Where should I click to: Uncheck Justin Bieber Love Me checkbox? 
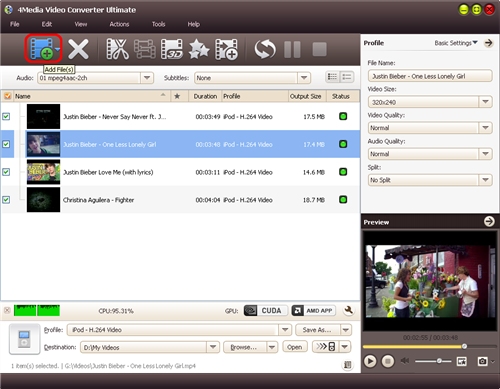pyautogui.click(x=6, y=172)
